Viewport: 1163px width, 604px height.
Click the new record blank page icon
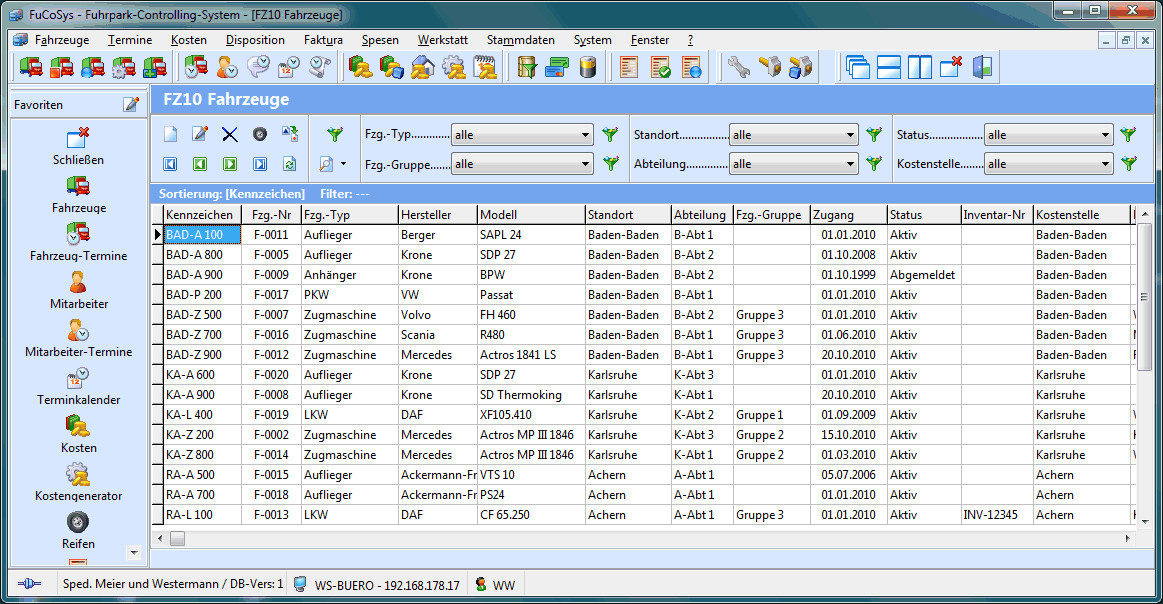point(171,134)
